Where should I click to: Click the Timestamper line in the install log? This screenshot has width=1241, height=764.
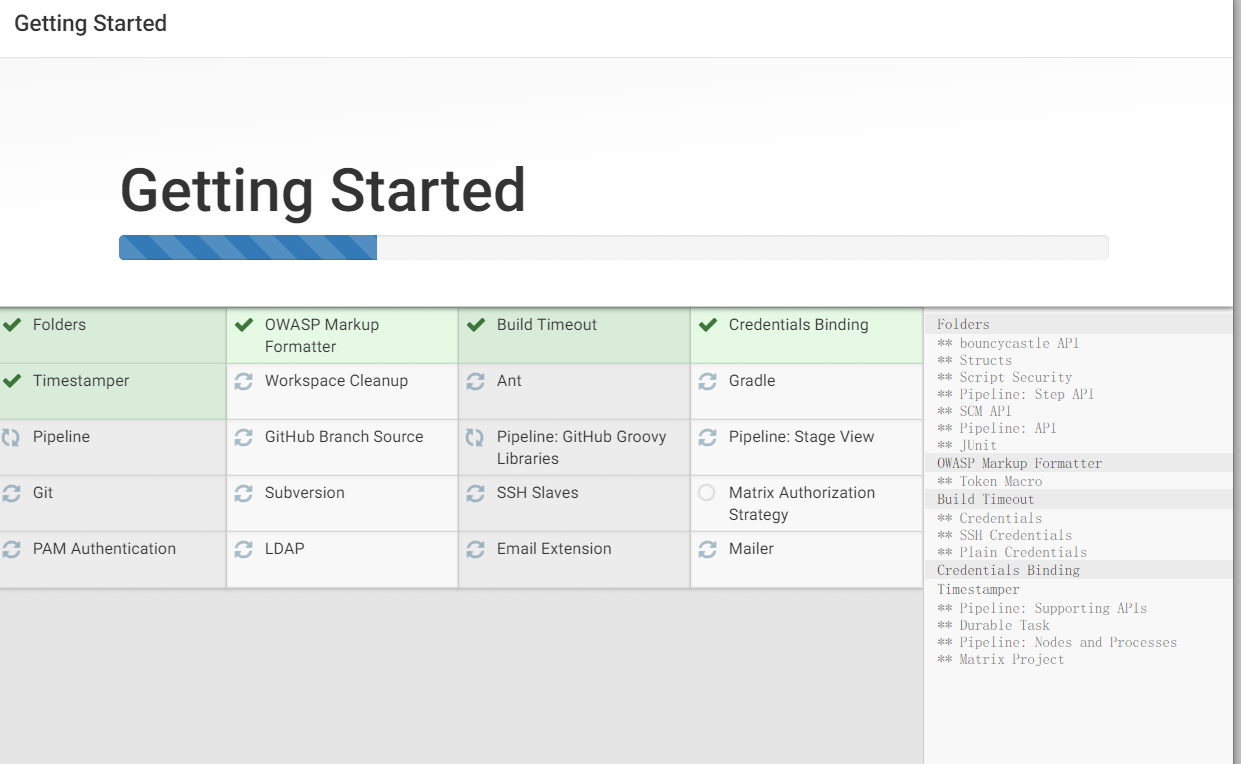coord(978,589)
